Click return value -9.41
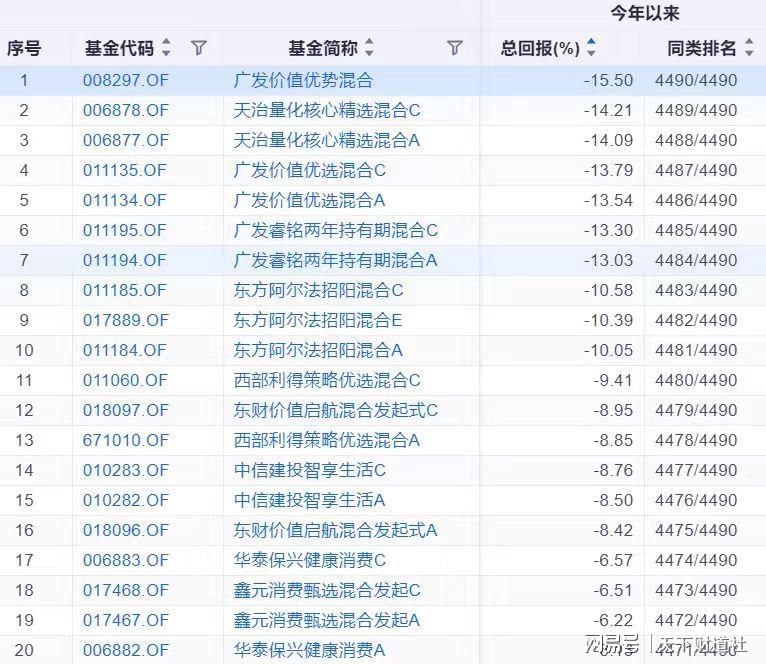Image resolution: width=766 pixels, height=664 pixels. click(613, 380)
